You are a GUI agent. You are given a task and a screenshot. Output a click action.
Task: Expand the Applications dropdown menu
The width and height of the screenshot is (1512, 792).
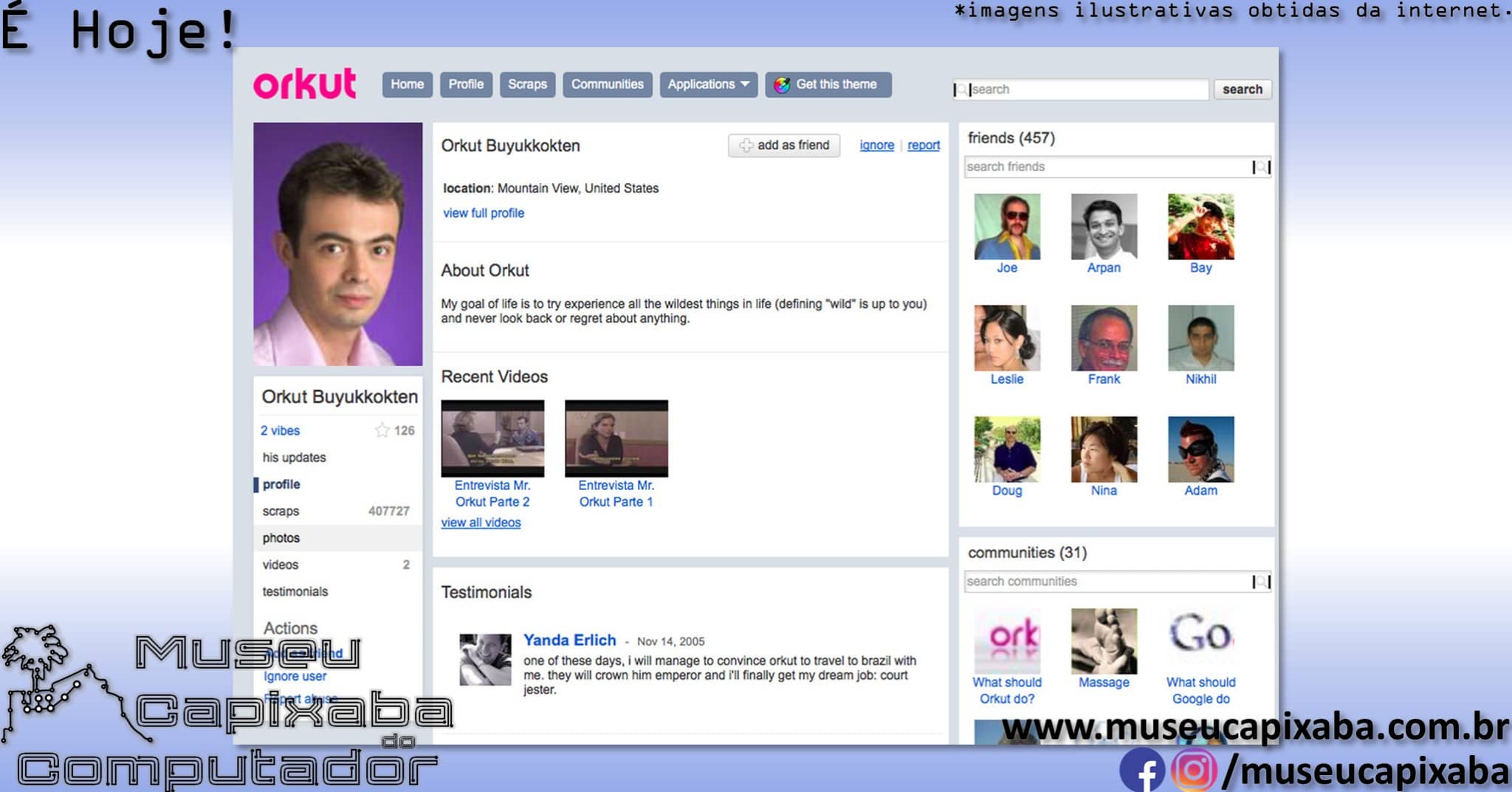pos(708,84)
